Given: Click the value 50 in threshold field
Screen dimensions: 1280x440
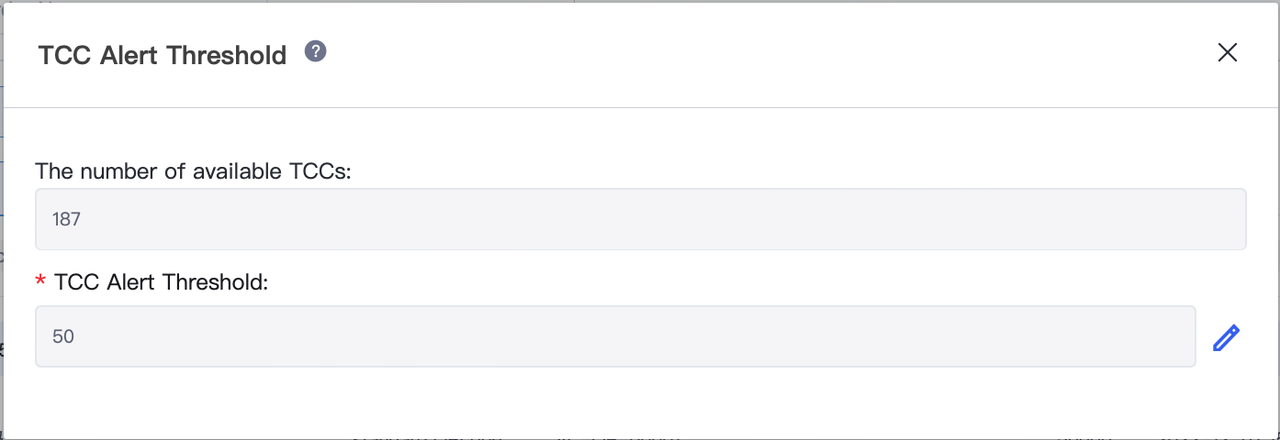Looking at the screenshot, I should click(63, 337).
